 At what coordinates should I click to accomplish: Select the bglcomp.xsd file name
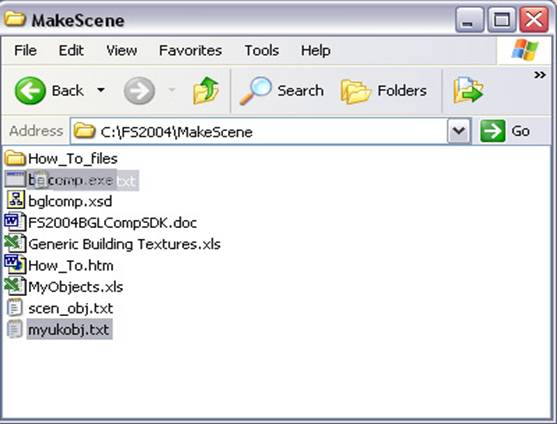click(70, 202)
